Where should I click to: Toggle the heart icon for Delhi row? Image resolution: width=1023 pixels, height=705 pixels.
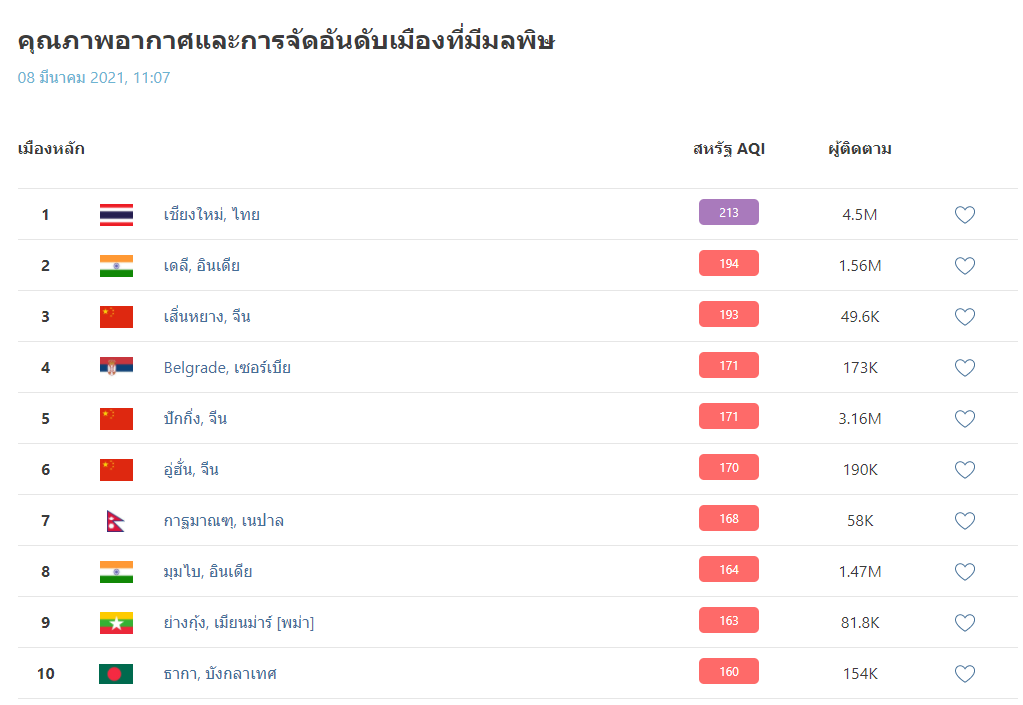[x=964, y=265]
